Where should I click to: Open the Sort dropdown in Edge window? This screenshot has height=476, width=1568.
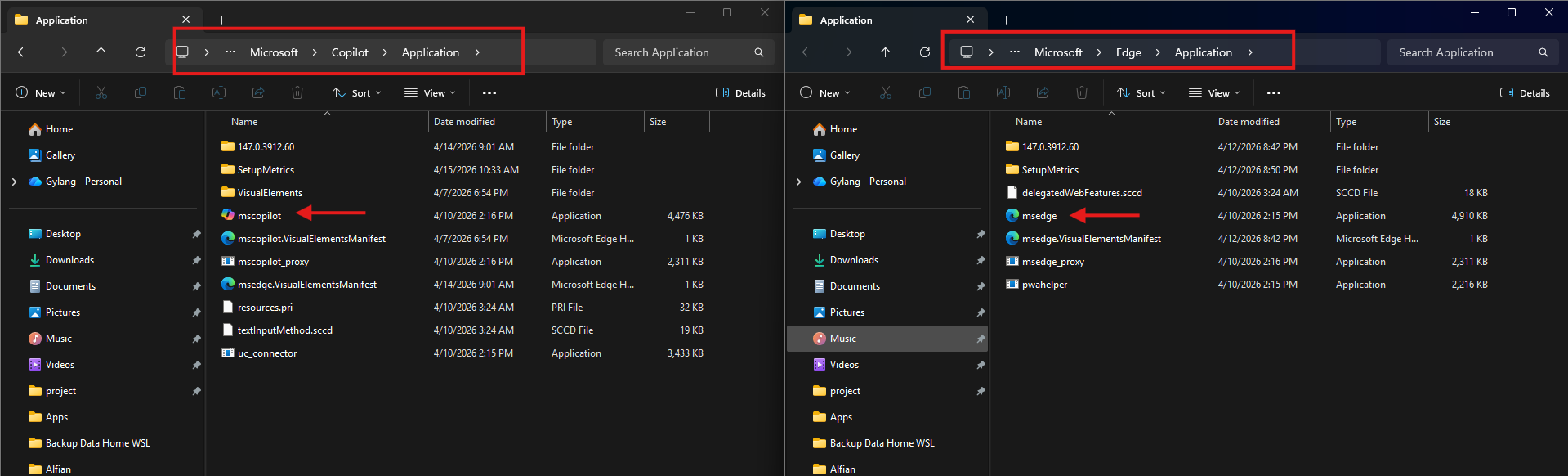tap(1141, 93)
